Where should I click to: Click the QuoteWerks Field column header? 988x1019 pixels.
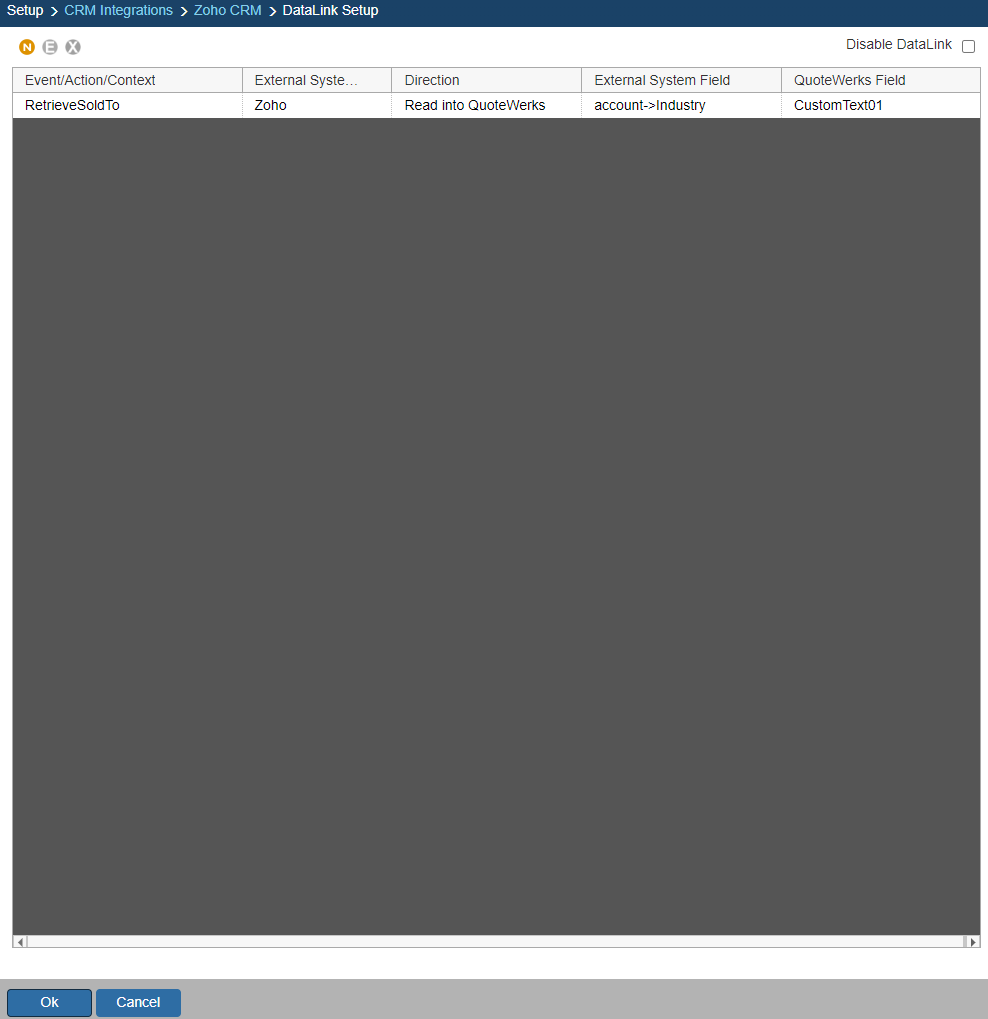(880, 80)
